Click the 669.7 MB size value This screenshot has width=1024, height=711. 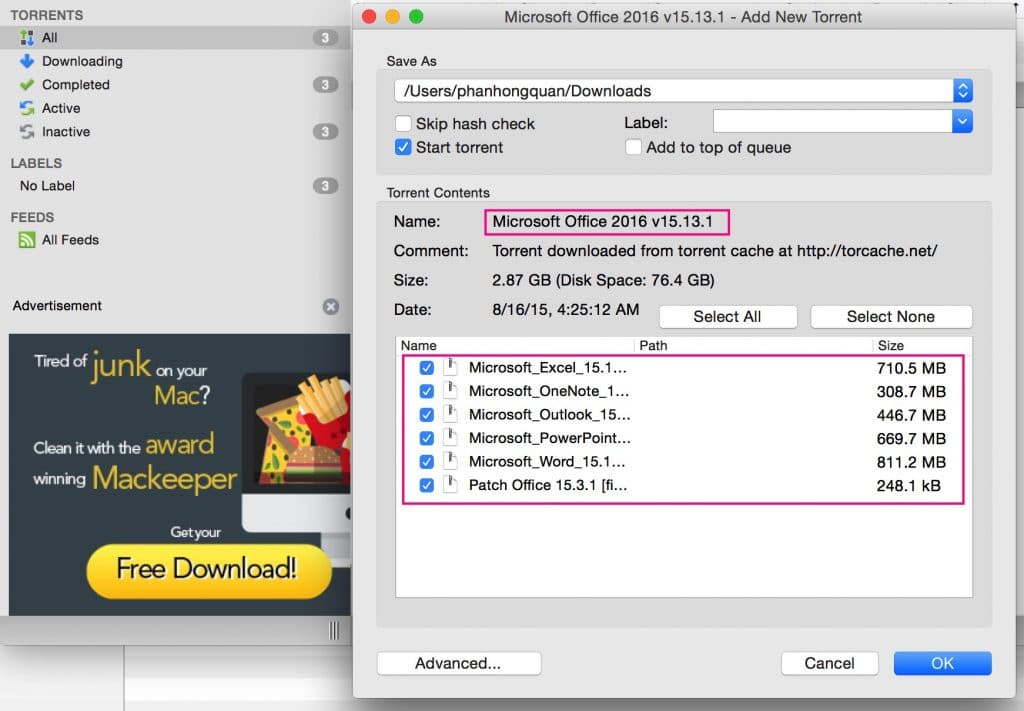(x=911, y=439)
